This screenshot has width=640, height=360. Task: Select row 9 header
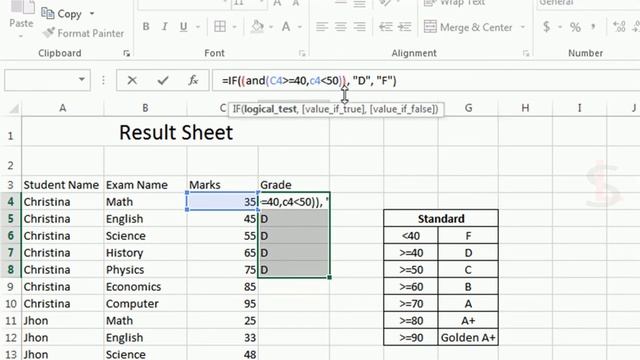click(11, 287)
